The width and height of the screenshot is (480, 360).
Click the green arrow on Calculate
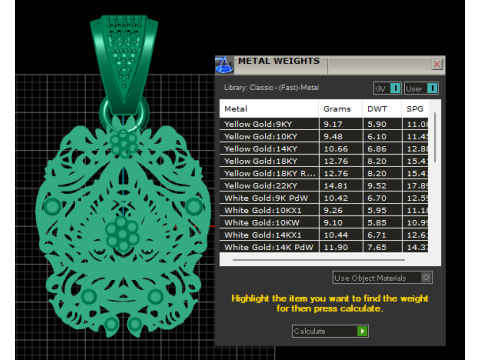[x=362, y=331]
